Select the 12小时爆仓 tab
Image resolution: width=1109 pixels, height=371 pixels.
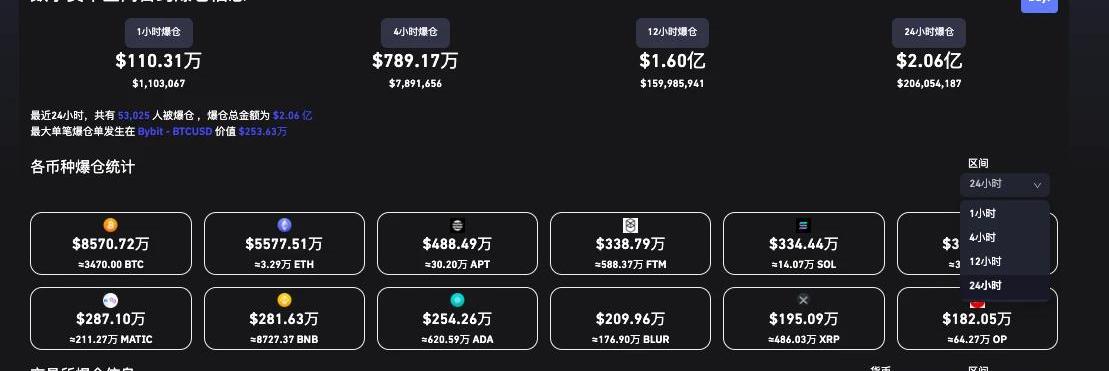[672, 33]
